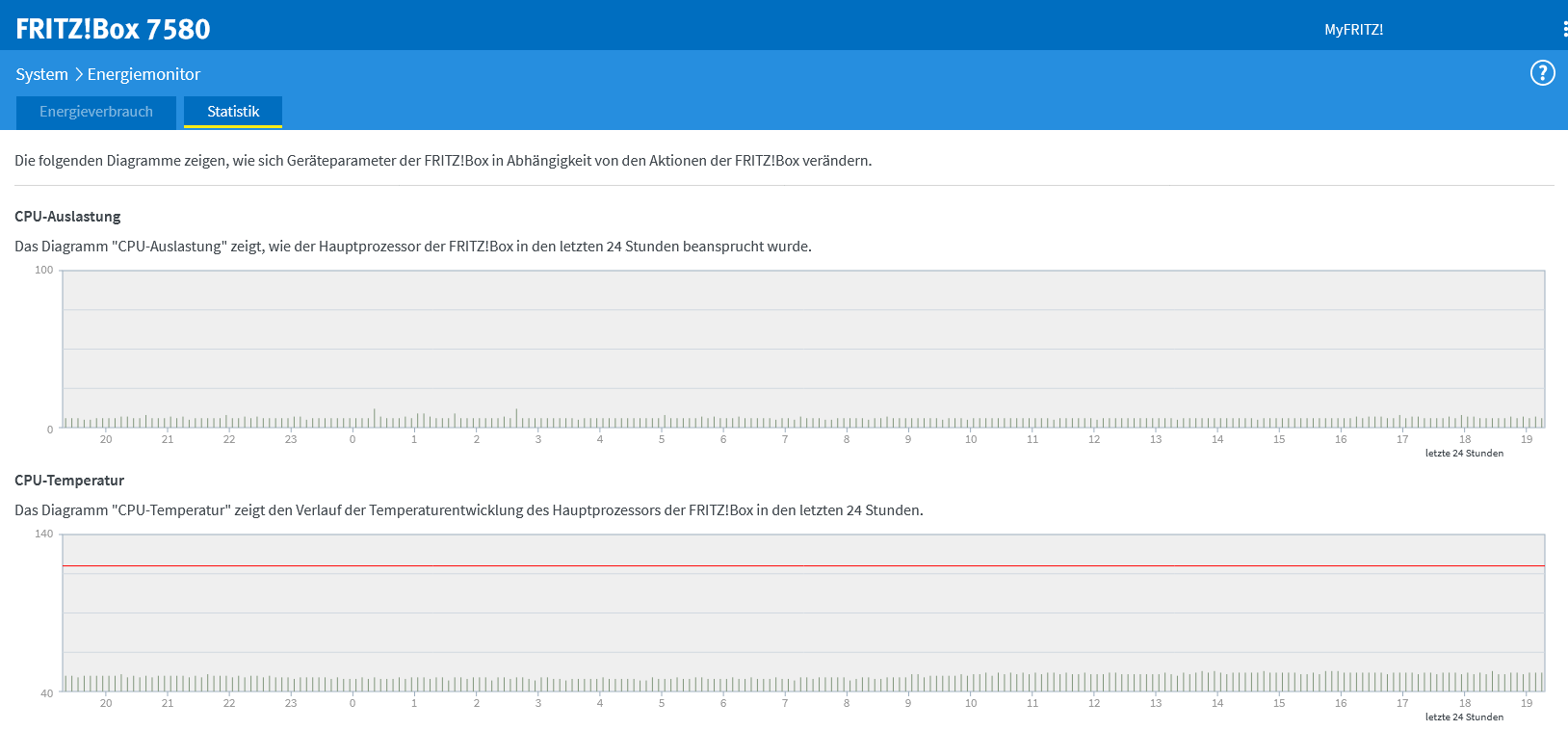Open the MyFRITZ! link
Screen dimensions: 1568x730
1353,30
